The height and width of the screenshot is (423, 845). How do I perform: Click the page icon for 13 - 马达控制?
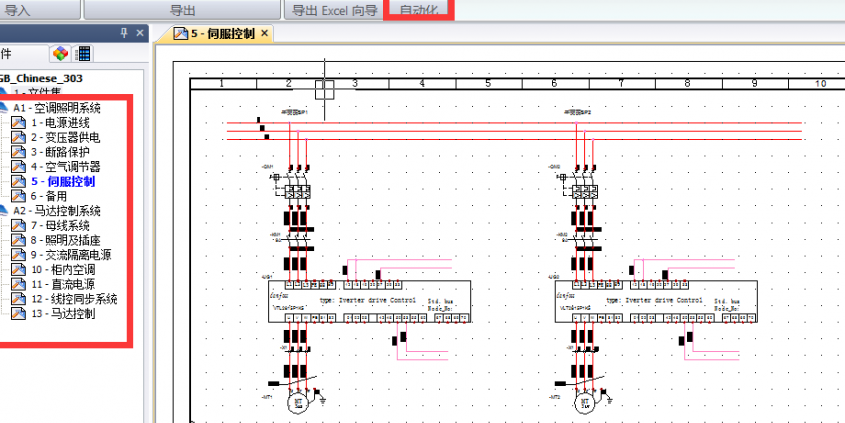click(x=19, y=313)
